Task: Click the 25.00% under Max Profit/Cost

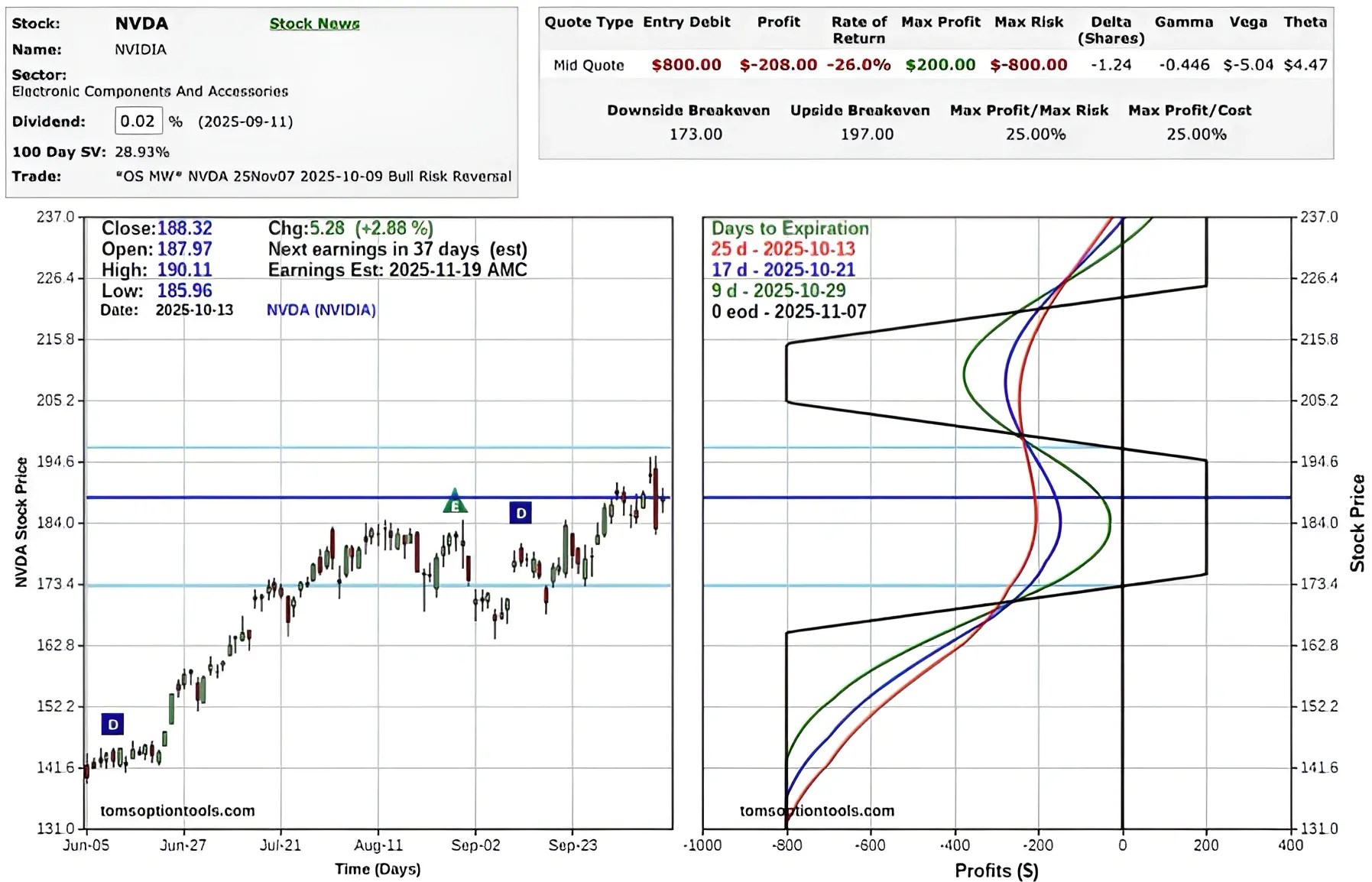Action: click(x=1196, y=134)
